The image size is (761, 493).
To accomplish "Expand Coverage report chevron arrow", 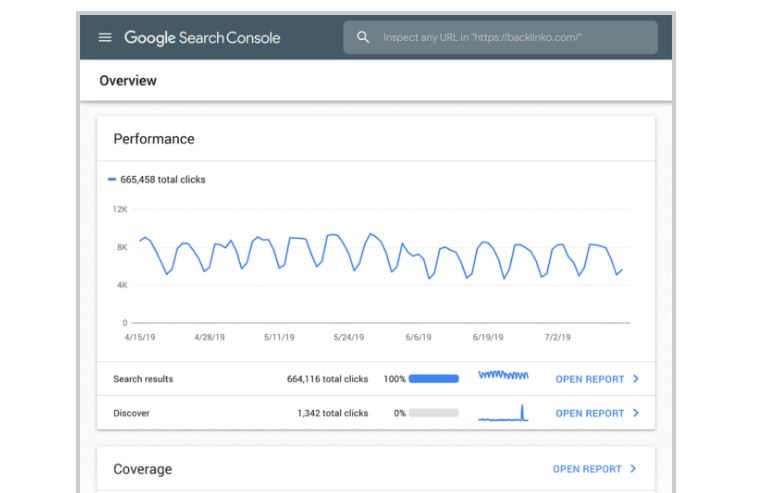I will [633, 469].
